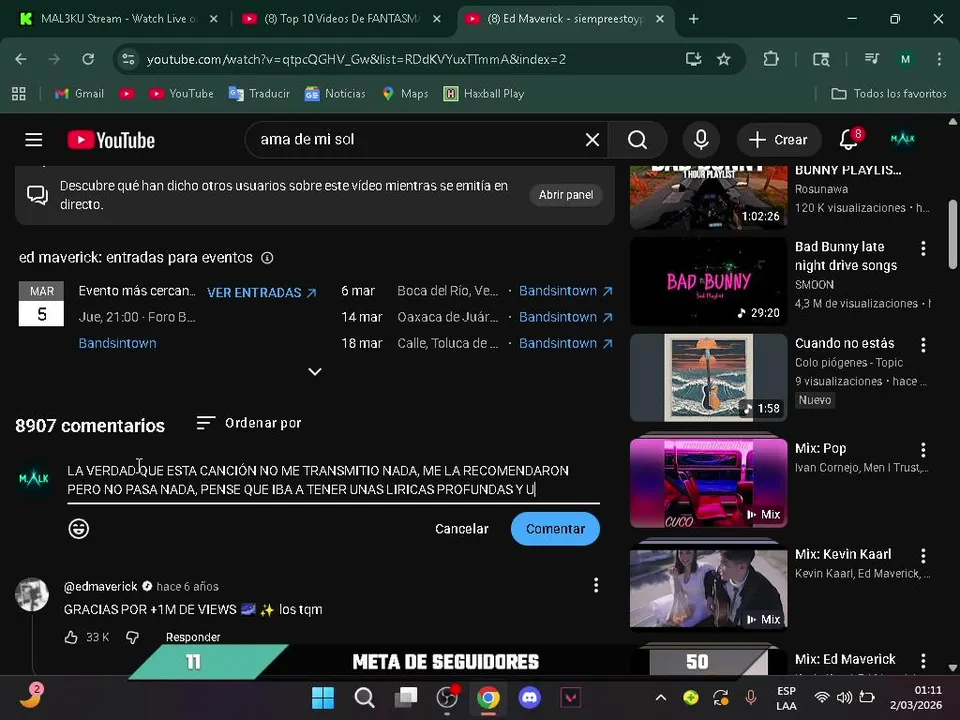Go to the YouTube home logo
Viewport: 960px width, 720px height.
tap(111, 140)
